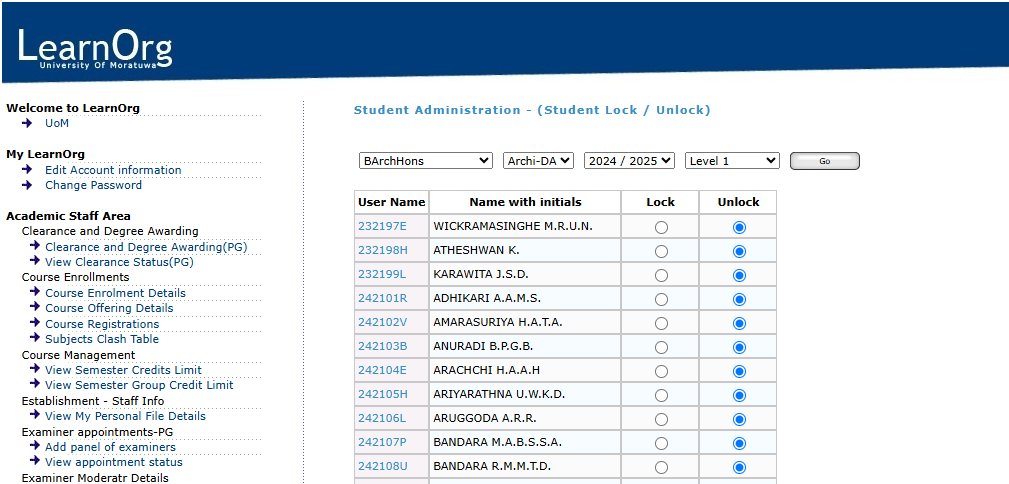Click the arrow icon beside View Semester Credits Limit

pyautogui.click(x=35, y=369)
